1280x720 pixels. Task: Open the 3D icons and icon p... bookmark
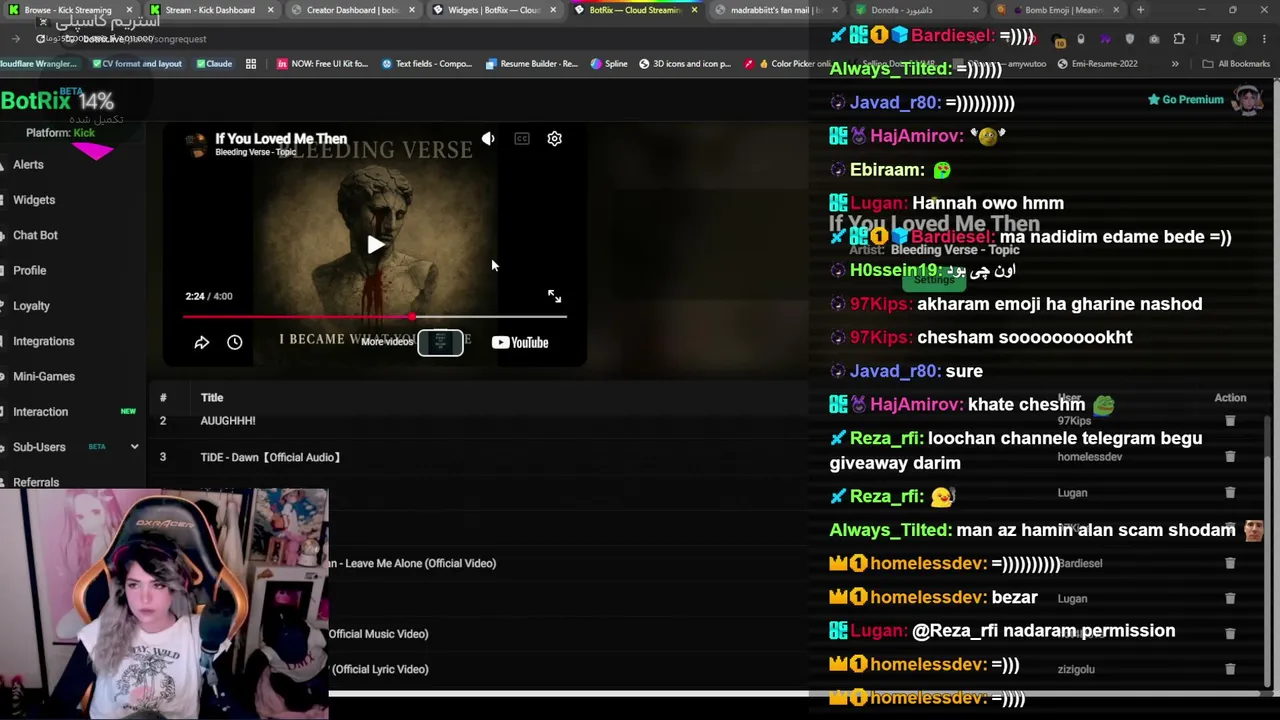pyautogui.click(x=684, y=64)
